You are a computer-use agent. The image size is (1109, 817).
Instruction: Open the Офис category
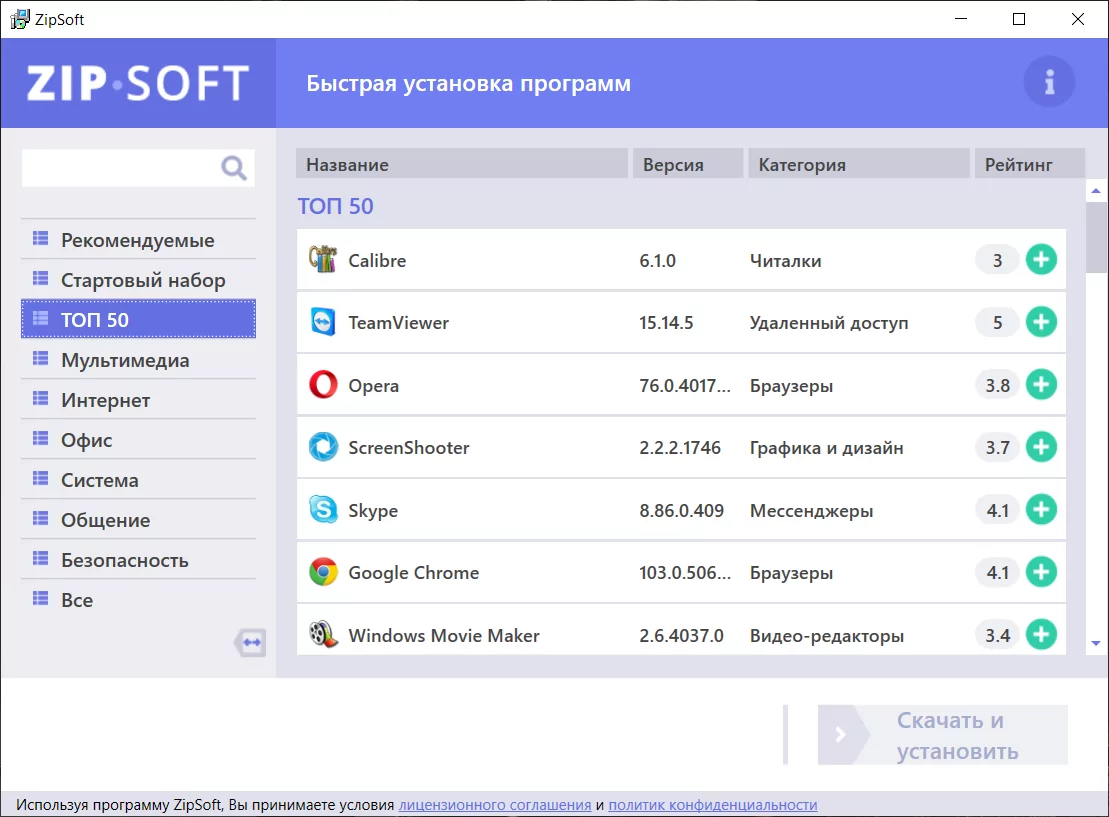(138, 440)
